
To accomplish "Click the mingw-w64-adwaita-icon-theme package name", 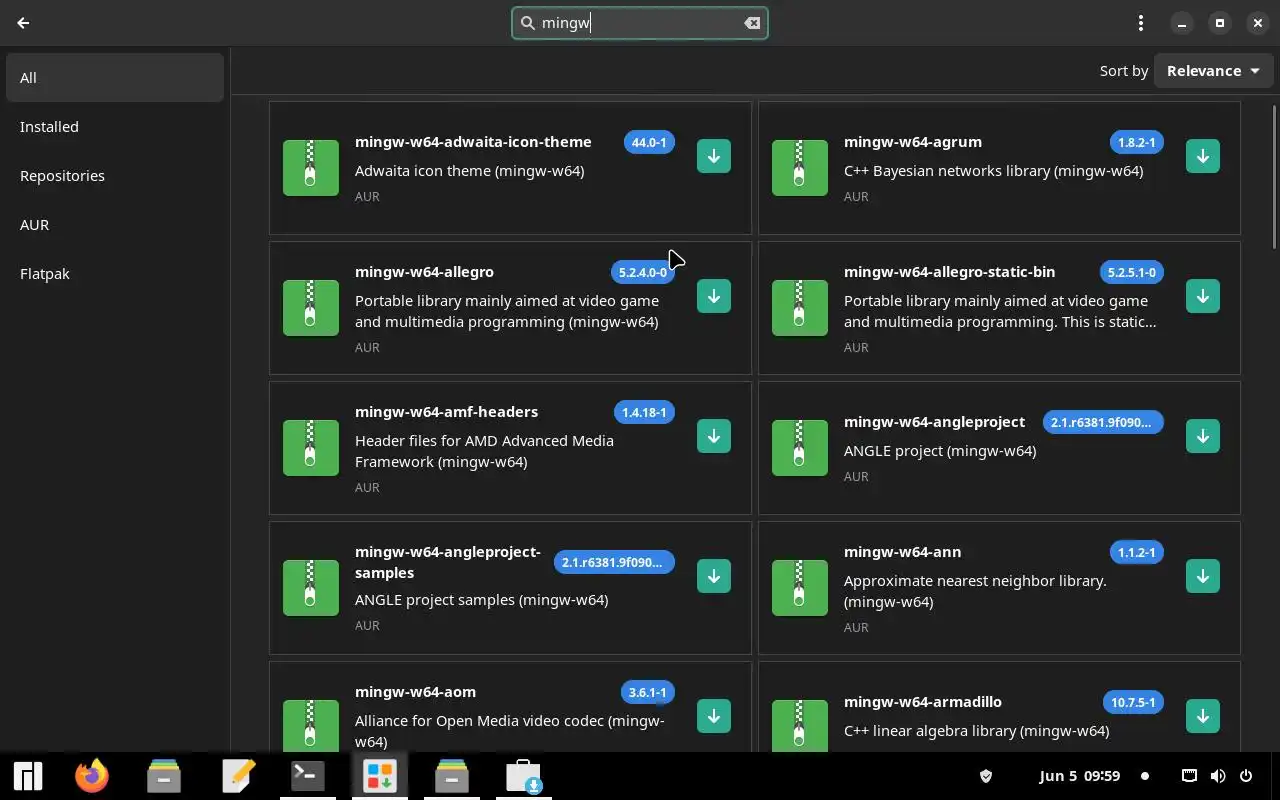I will point(473,142).
